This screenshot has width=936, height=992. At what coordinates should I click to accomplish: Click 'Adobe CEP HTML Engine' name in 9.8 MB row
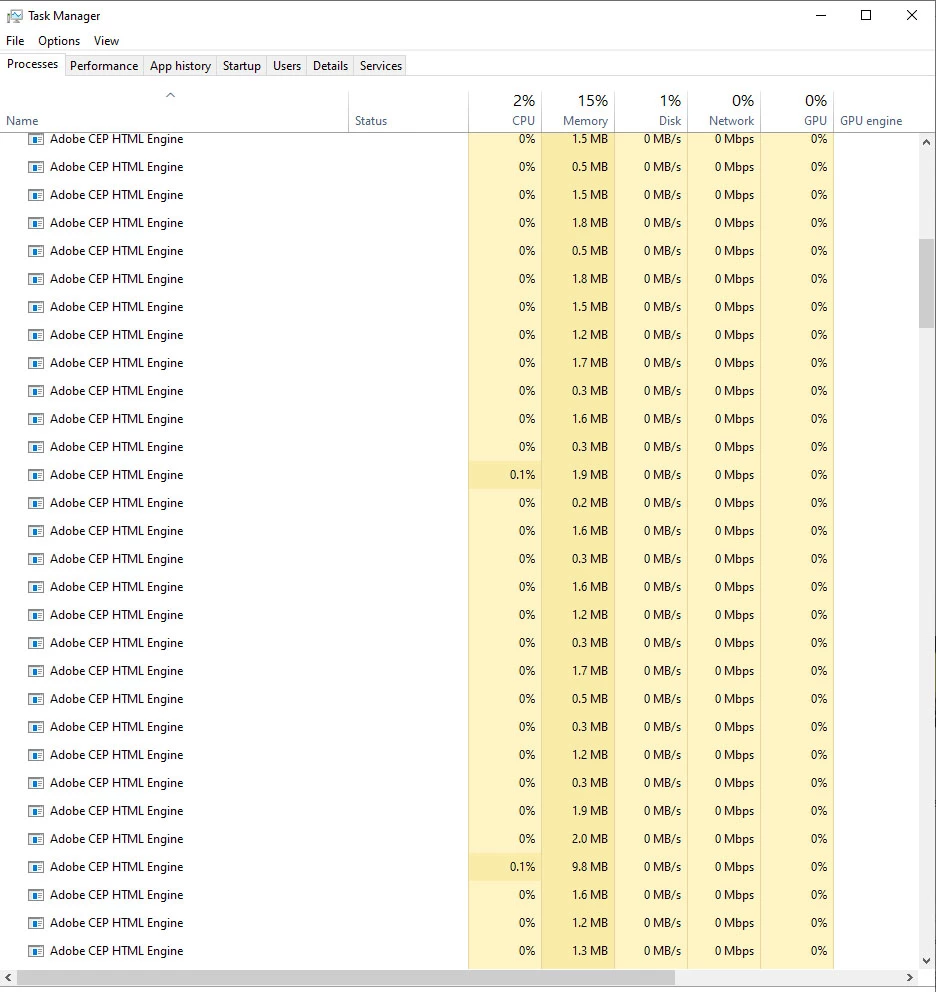click(x=116, y=867)
